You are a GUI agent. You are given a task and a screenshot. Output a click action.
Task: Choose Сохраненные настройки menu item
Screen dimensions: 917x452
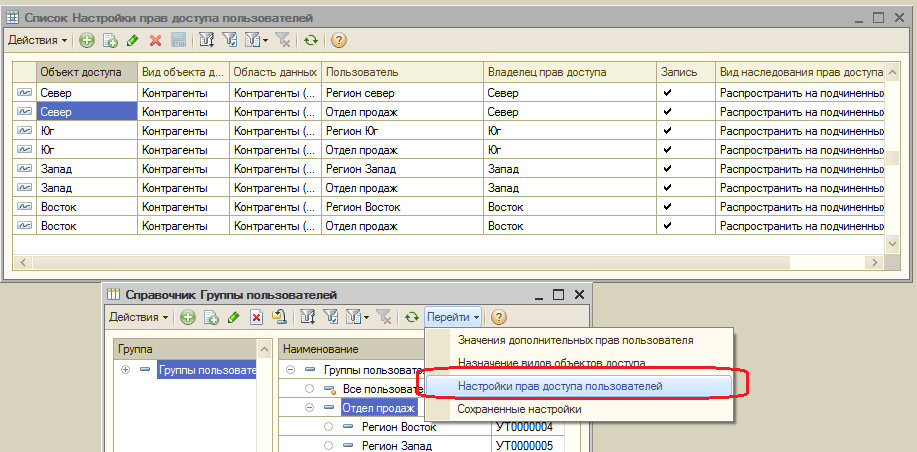click(519, 409)
